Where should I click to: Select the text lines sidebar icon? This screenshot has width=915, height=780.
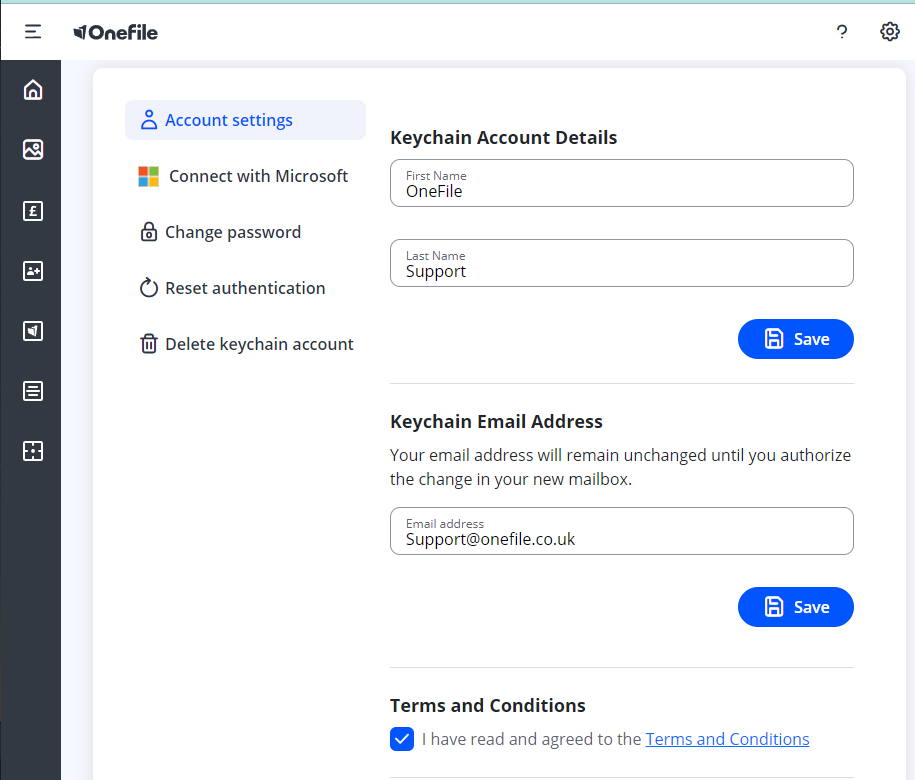pyautogui.click(x=33, y=391)
